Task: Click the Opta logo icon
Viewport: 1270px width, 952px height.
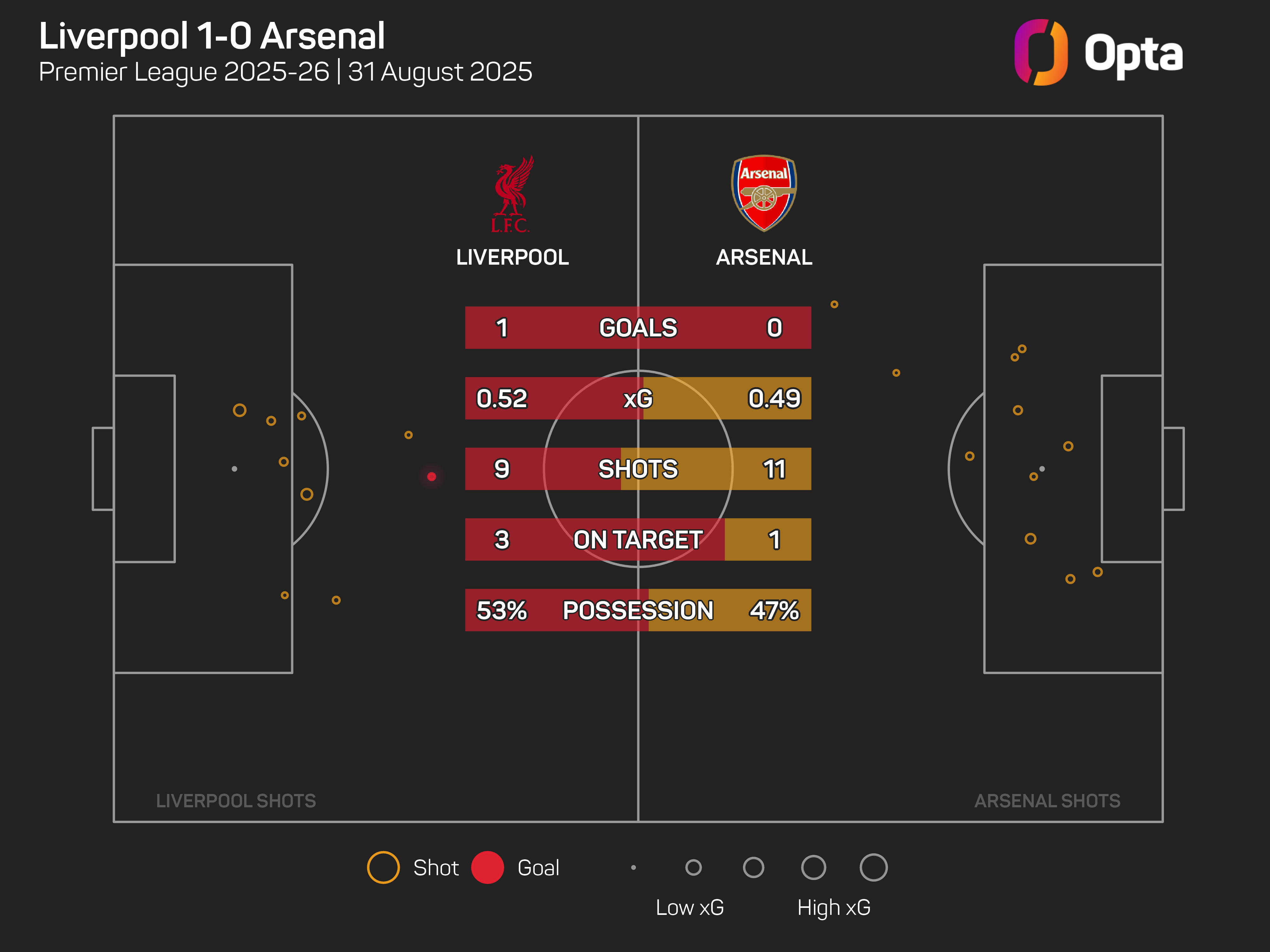Action: tap(1040, 53)
